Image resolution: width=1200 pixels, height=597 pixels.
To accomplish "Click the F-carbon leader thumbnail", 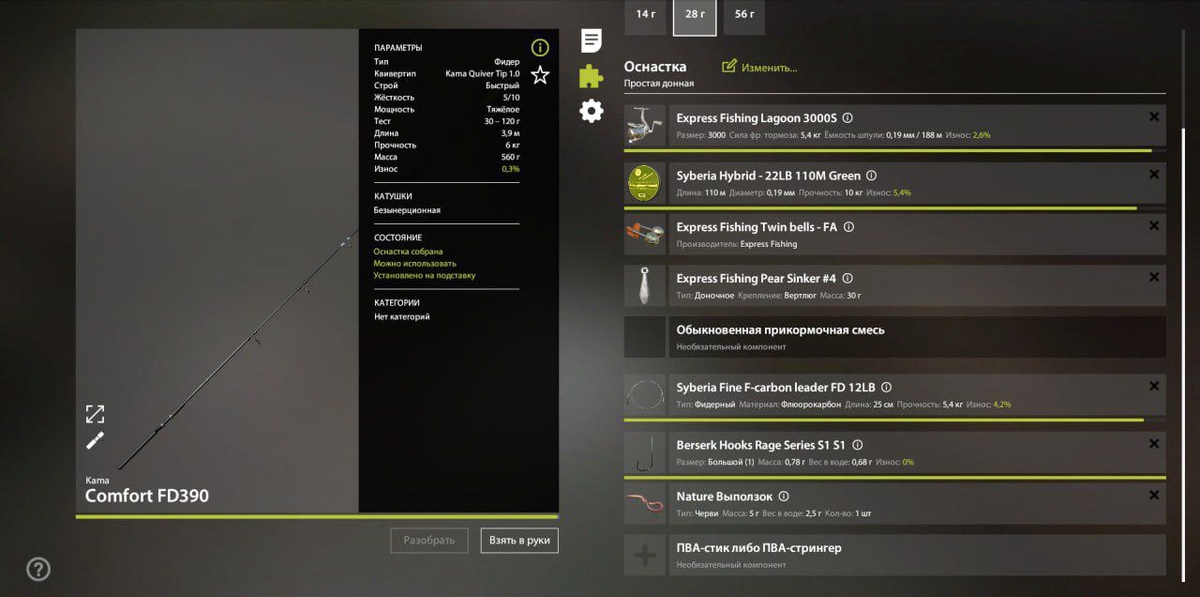I will click(x=644, y=394).
